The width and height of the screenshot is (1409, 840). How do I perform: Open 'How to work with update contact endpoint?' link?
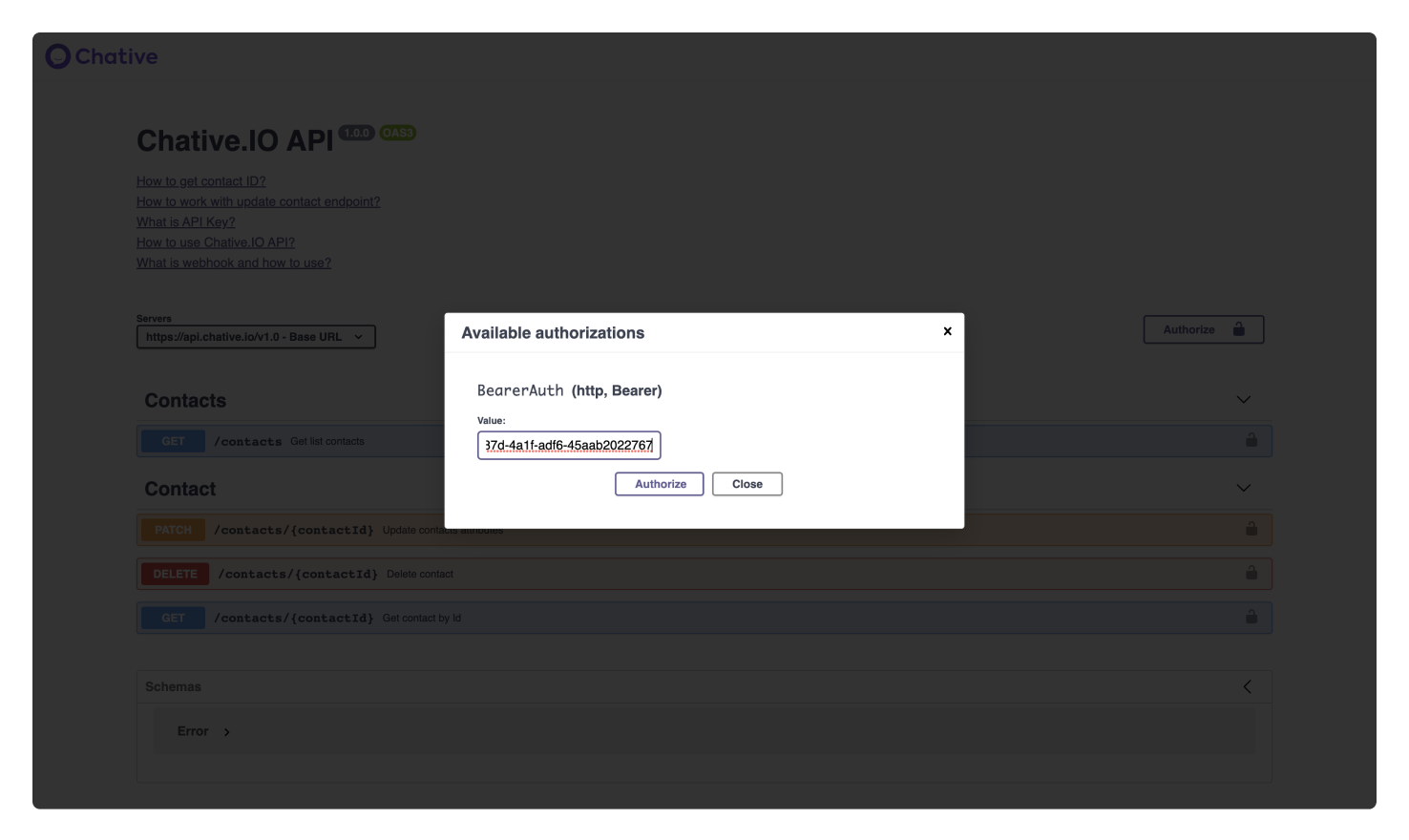pos(259,201)
